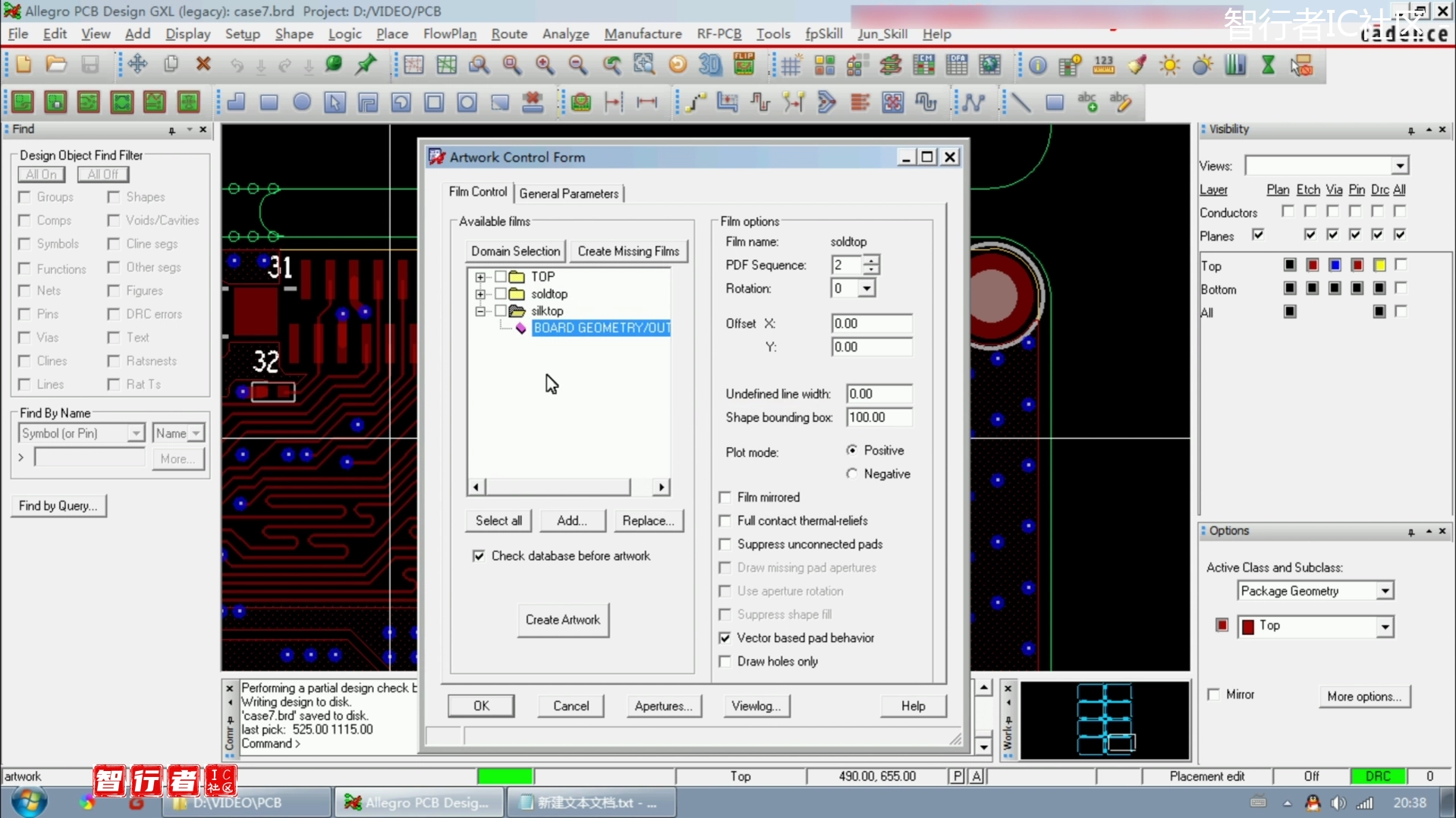Check the Mirror option in Options panel

[1213, 694]
